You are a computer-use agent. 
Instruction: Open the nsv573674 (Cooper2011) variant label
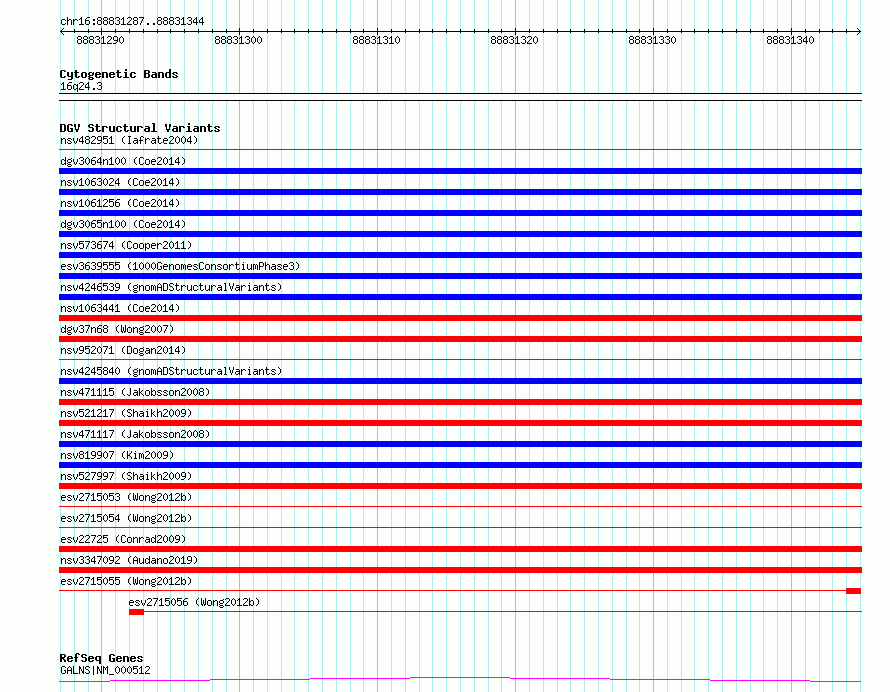[x=126, y=245]
